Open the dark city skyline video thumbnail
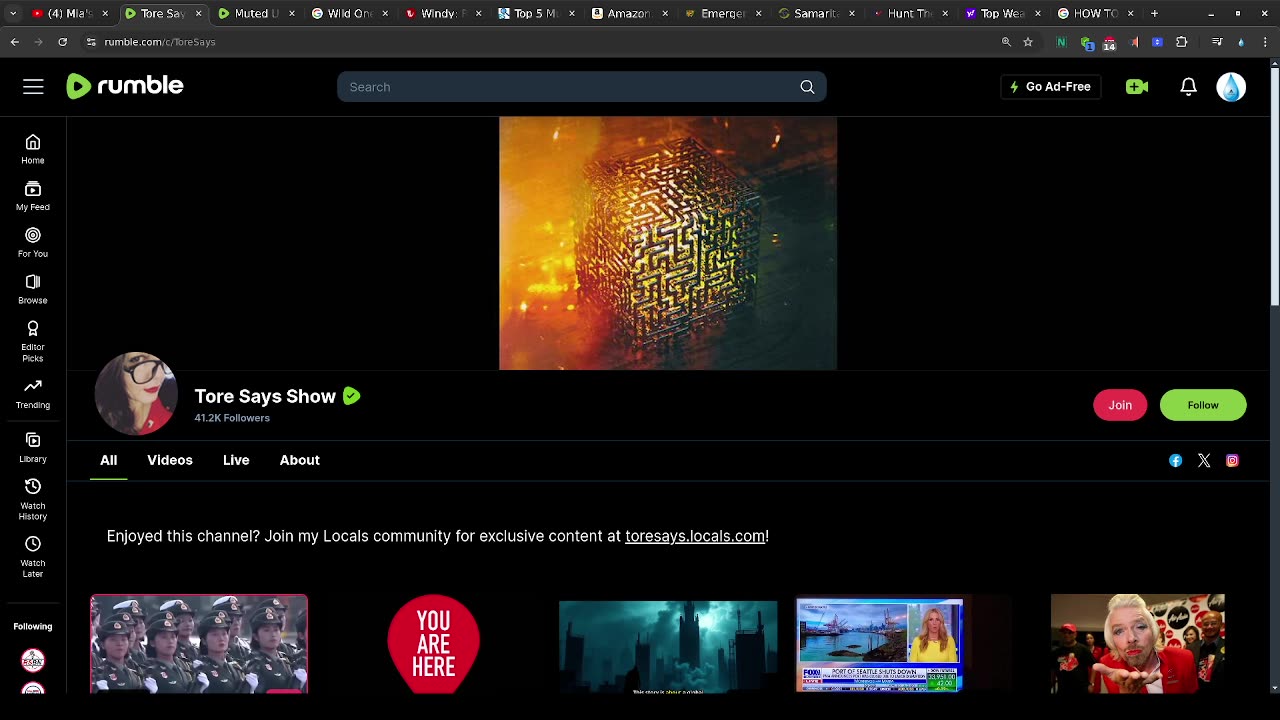The image size is (1280, 720). [x=668, y=647]
